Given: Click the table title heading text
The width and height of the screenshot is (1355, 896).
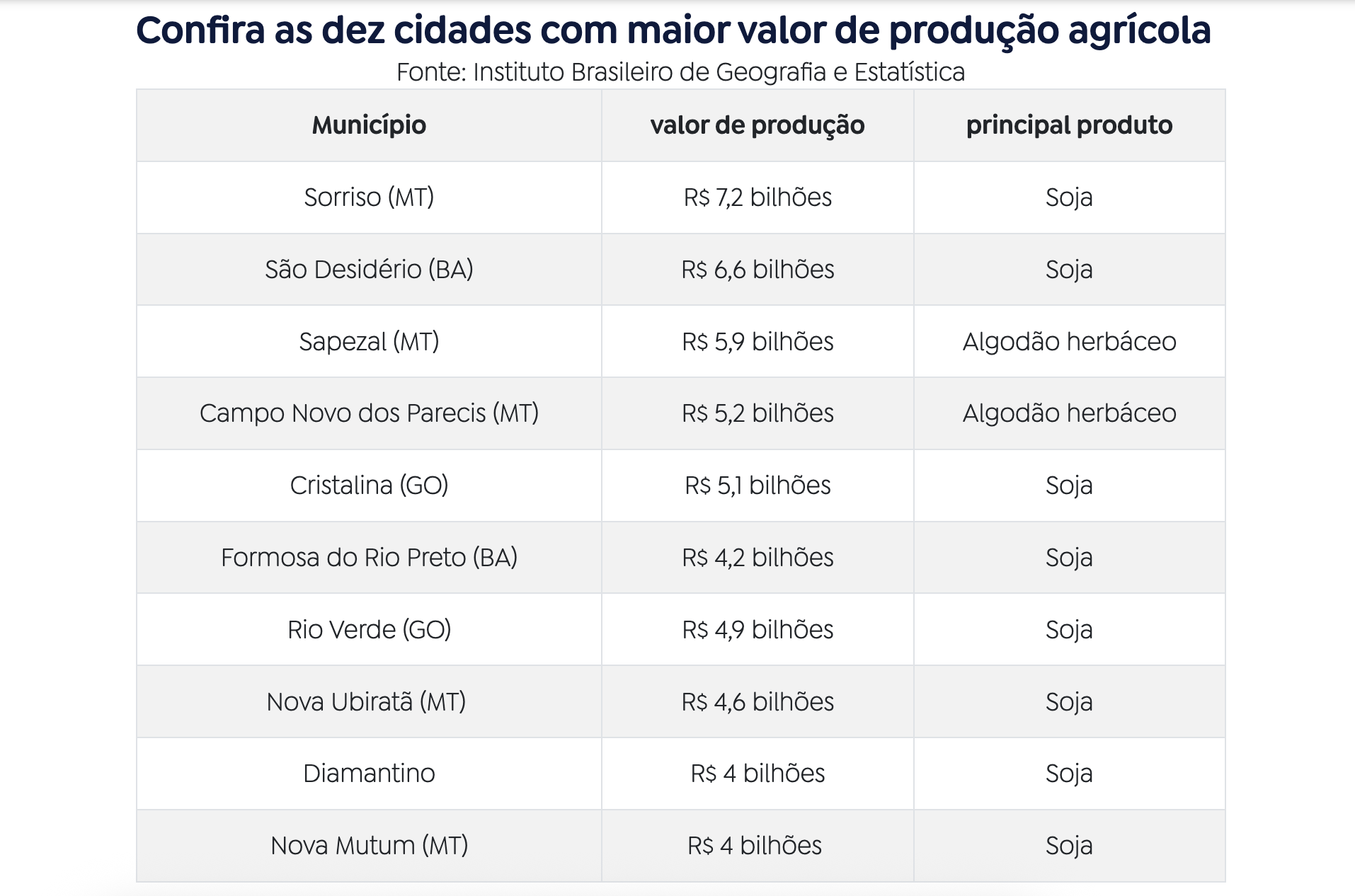Looking at the screenshot, I should pos(673,30).
